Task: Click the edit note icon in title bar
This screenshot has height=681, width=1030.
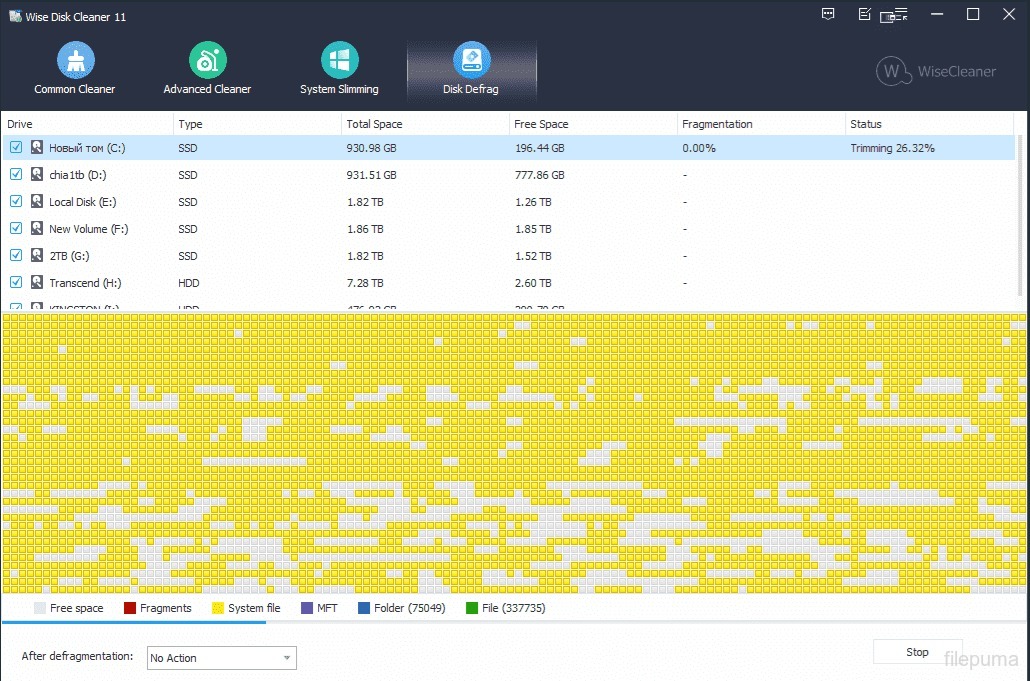Action: pyautogui.click(x=865, y=15)
